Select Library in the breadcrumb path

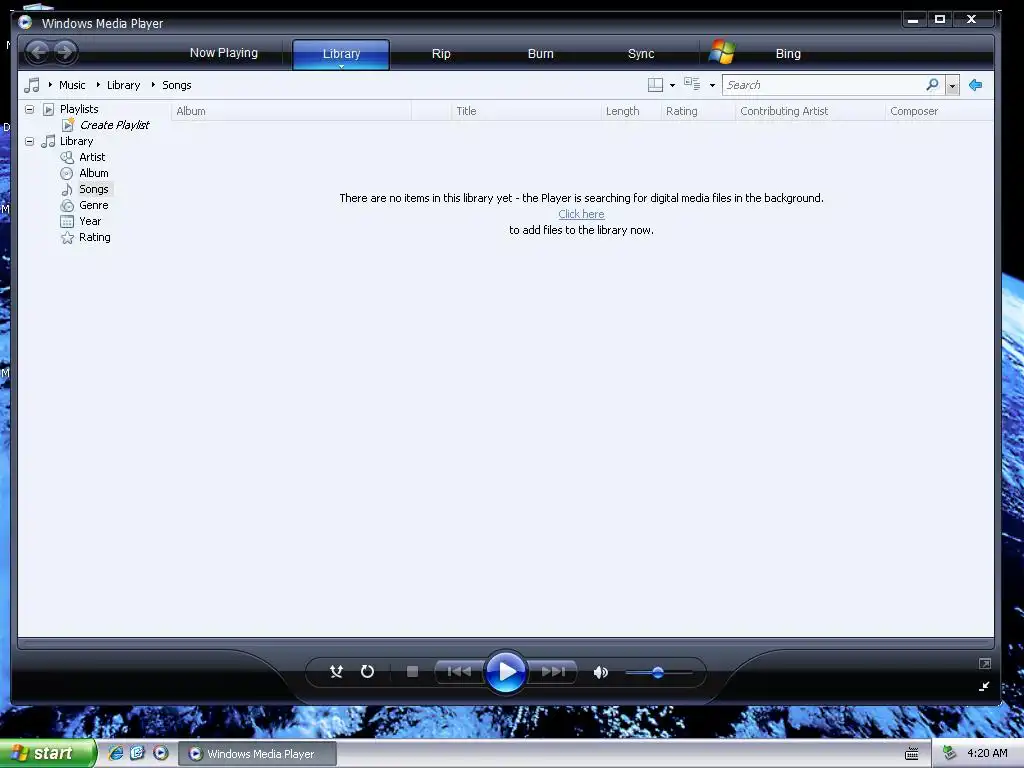[123, 85]
